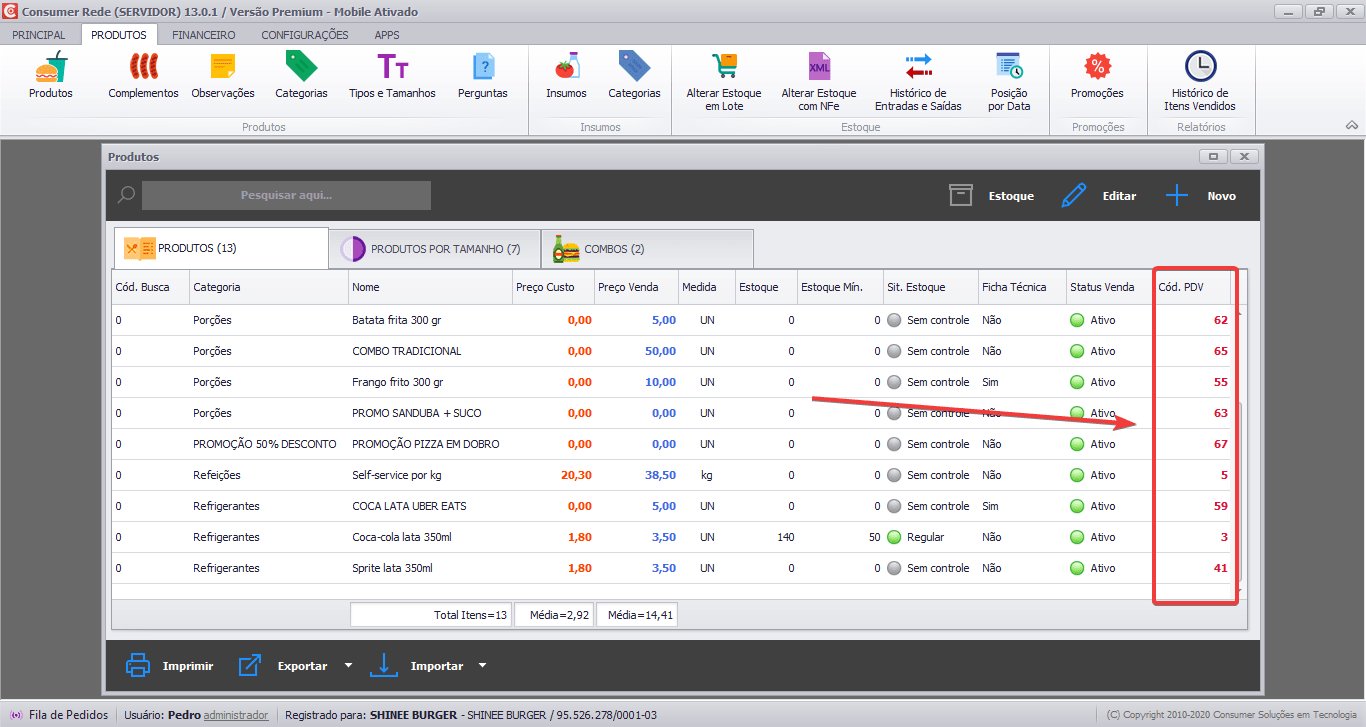This screenshot has height=727, width=1366.
Task: Select the Self-service por kg row
Action: pyautogui.click(x=671, y=475)
